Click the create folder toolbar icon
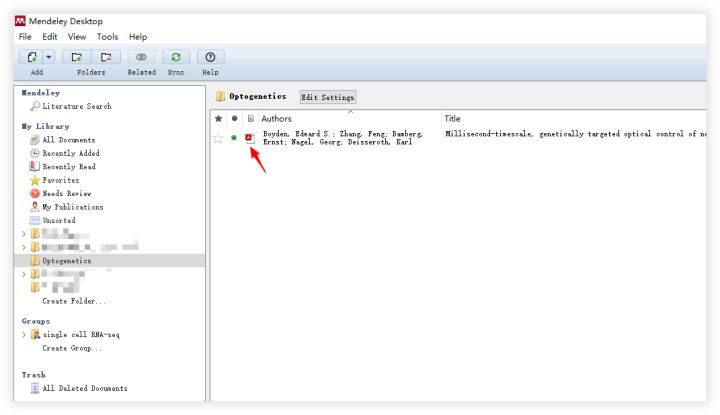Screen dimensions: 720x415 (x=77, y=57)
